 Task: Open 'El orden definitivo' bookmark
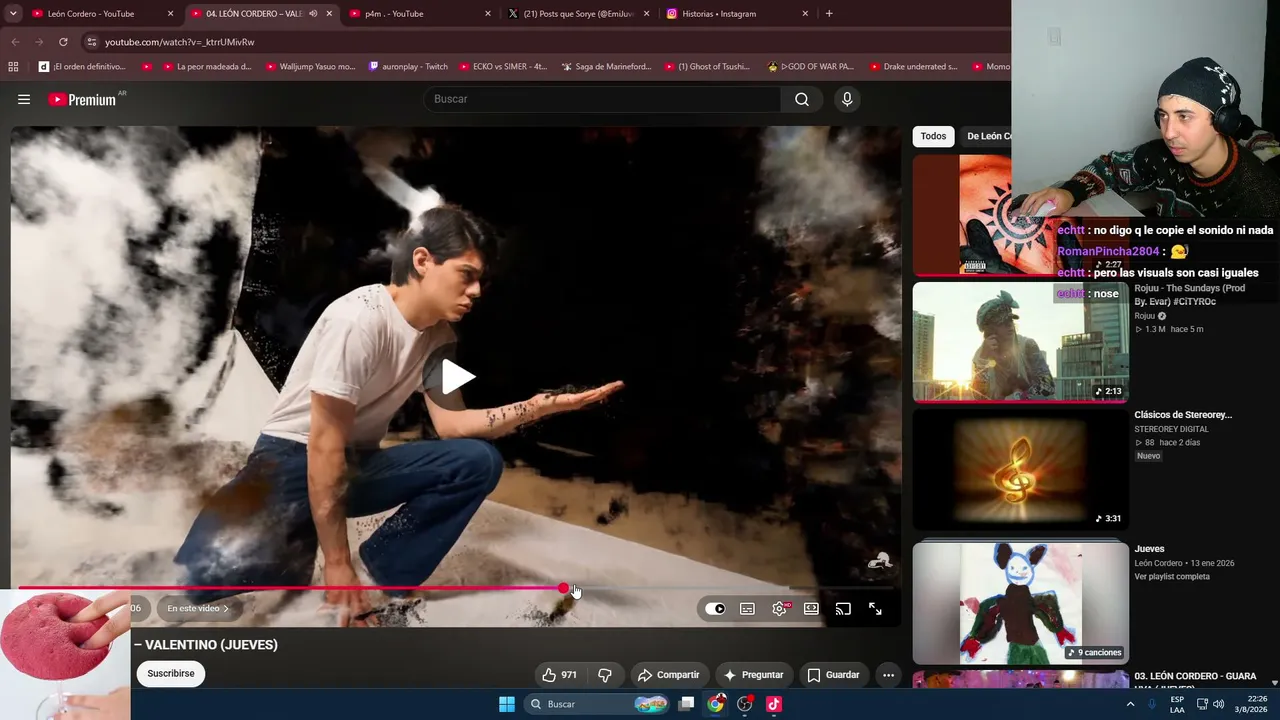click(82, 67)
